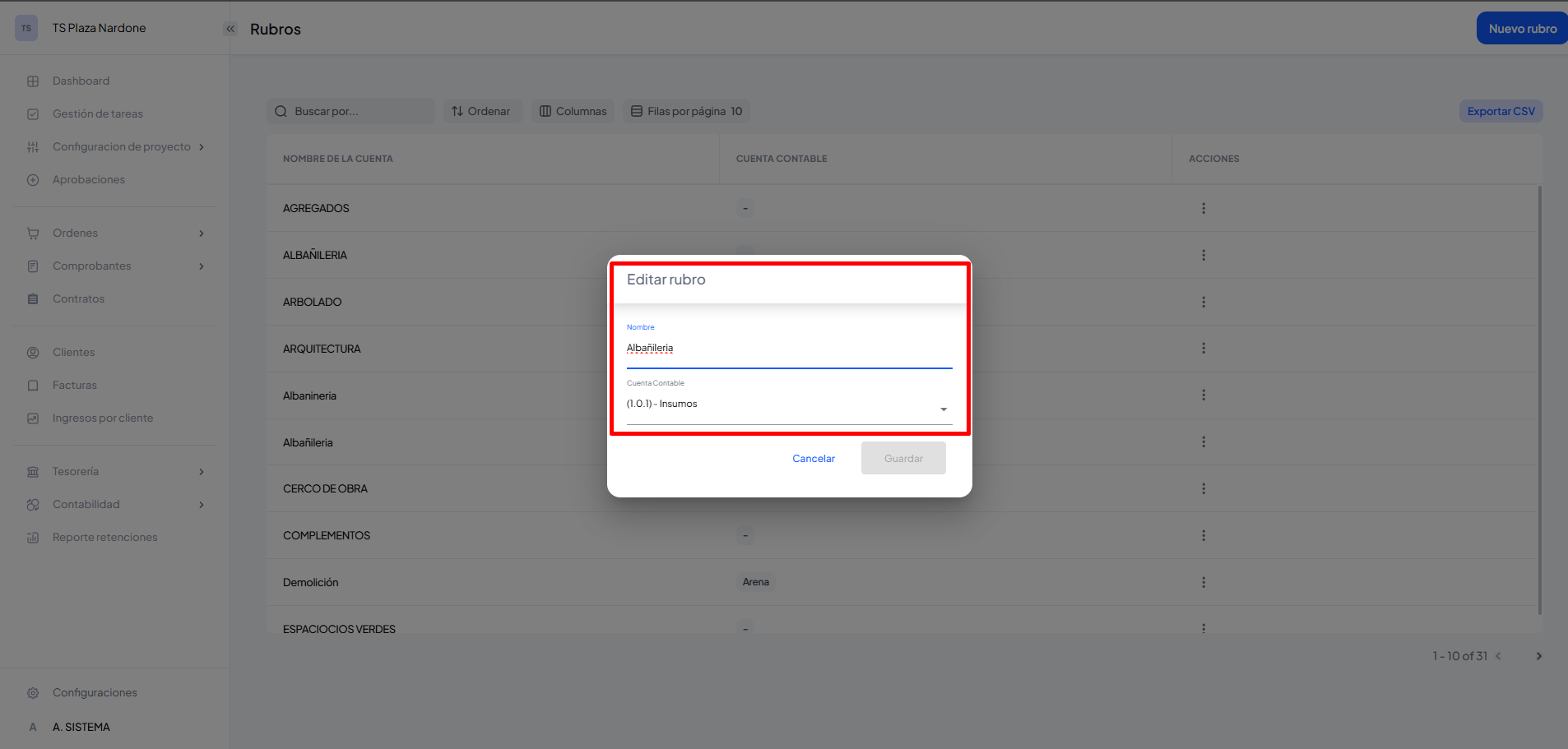Click Exportar CSV button
Image resolution: width=1568 pixels, height=749 pixels.
point(1501,112)
